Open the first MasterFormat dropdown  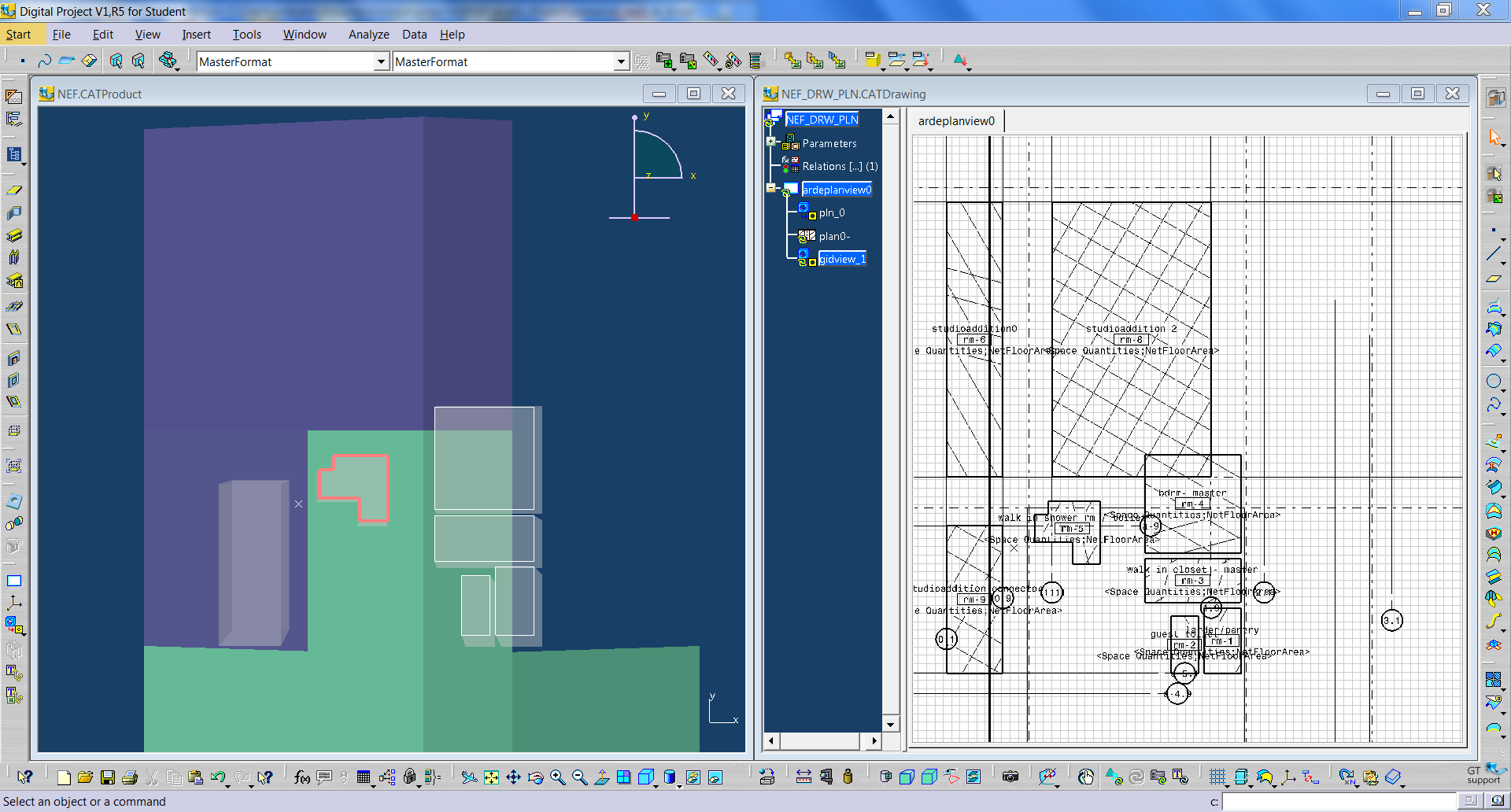point(381,61)
